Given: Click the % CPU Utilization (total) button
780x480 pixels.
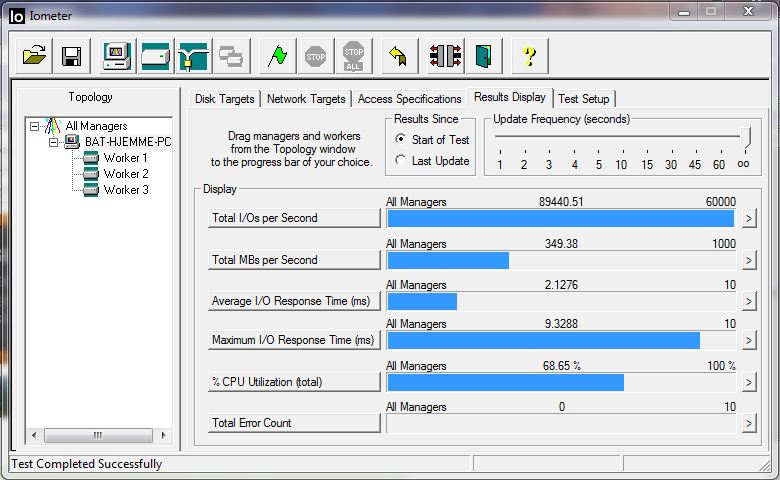Looking at the screenshot, I should click(294, 382).
